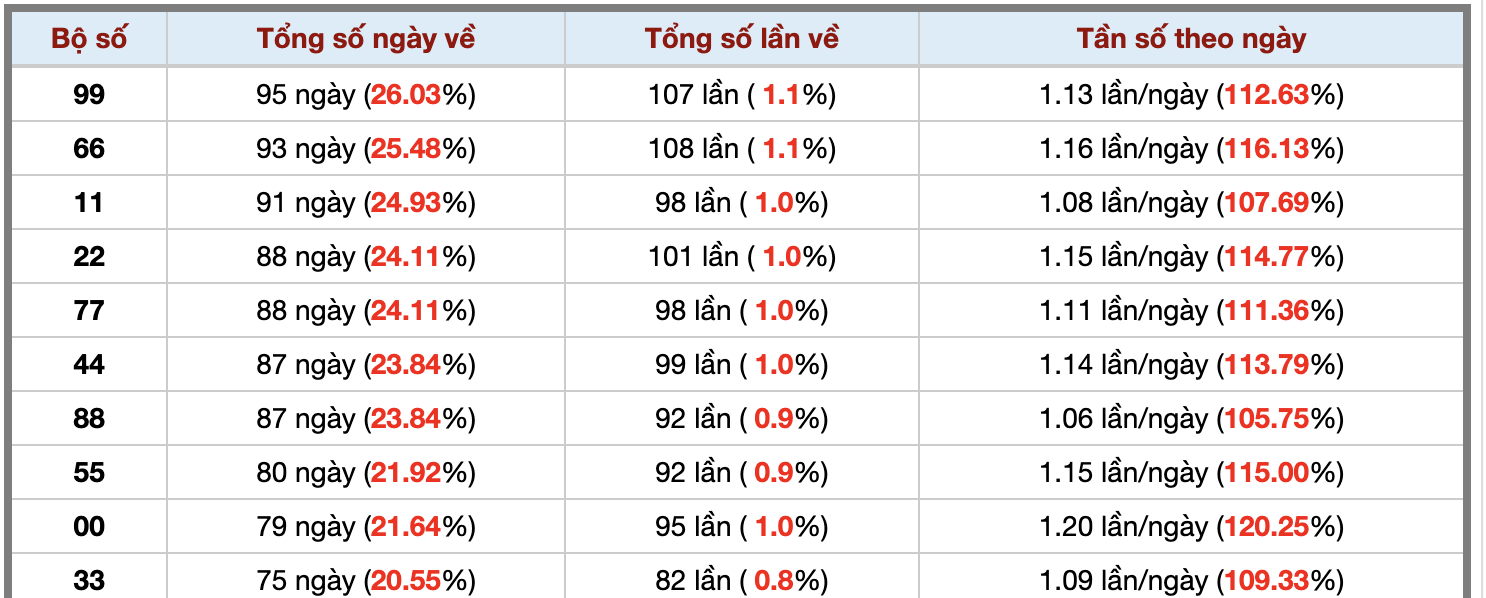Select number 66 in the Bộ số column
Screen dimensions: 1486x598
tap(89, 149)
